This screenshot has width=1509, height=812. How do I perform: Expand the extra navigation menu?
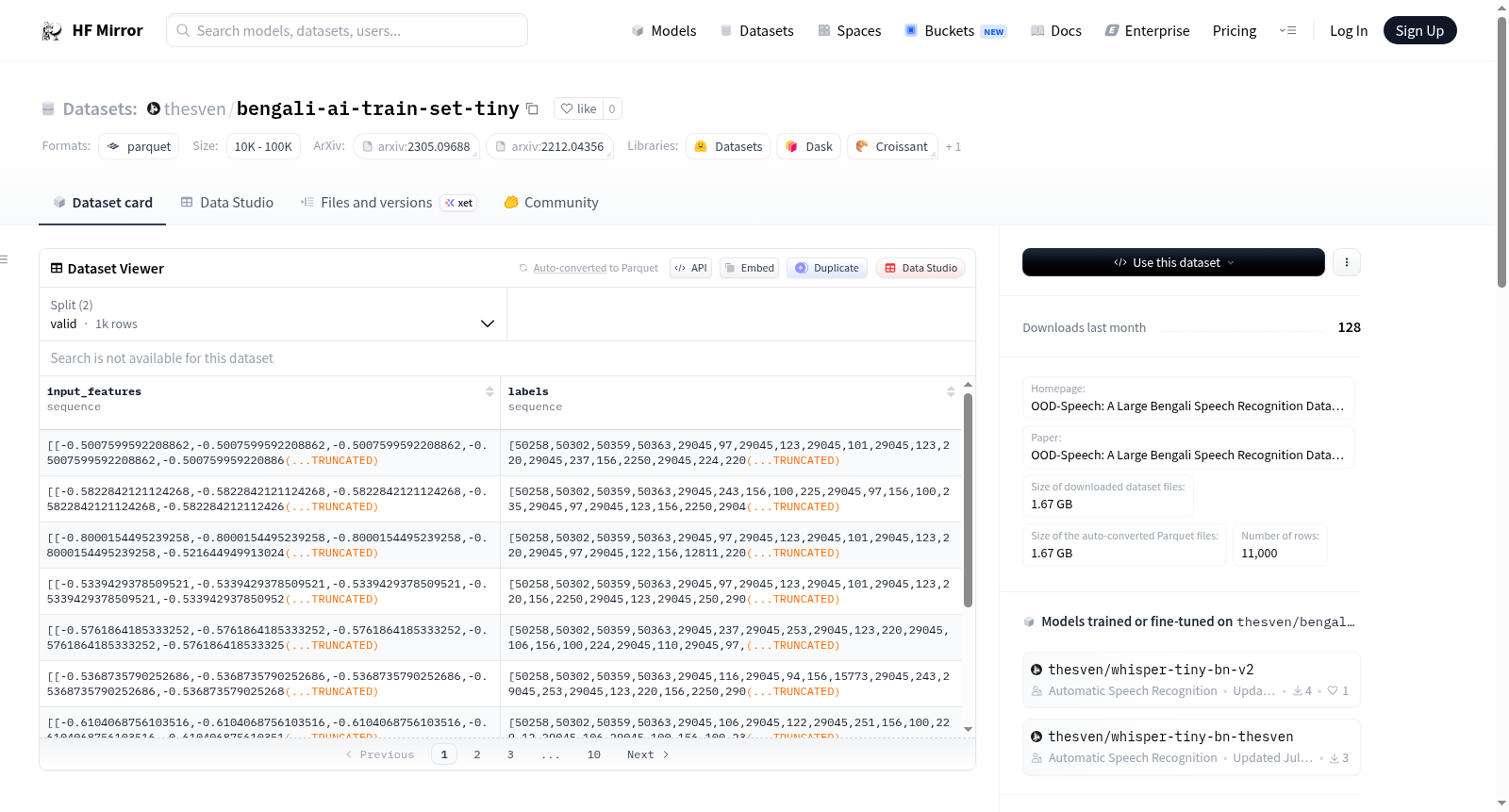tap(1287, 31)
